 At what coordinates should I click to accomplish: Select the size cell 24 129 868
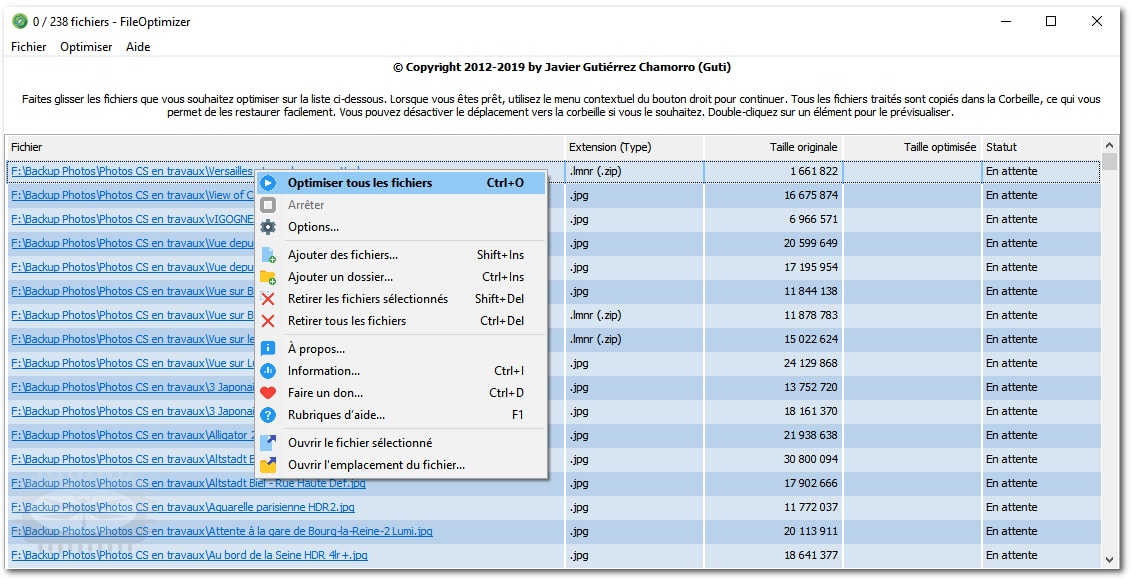pos(773,364)
